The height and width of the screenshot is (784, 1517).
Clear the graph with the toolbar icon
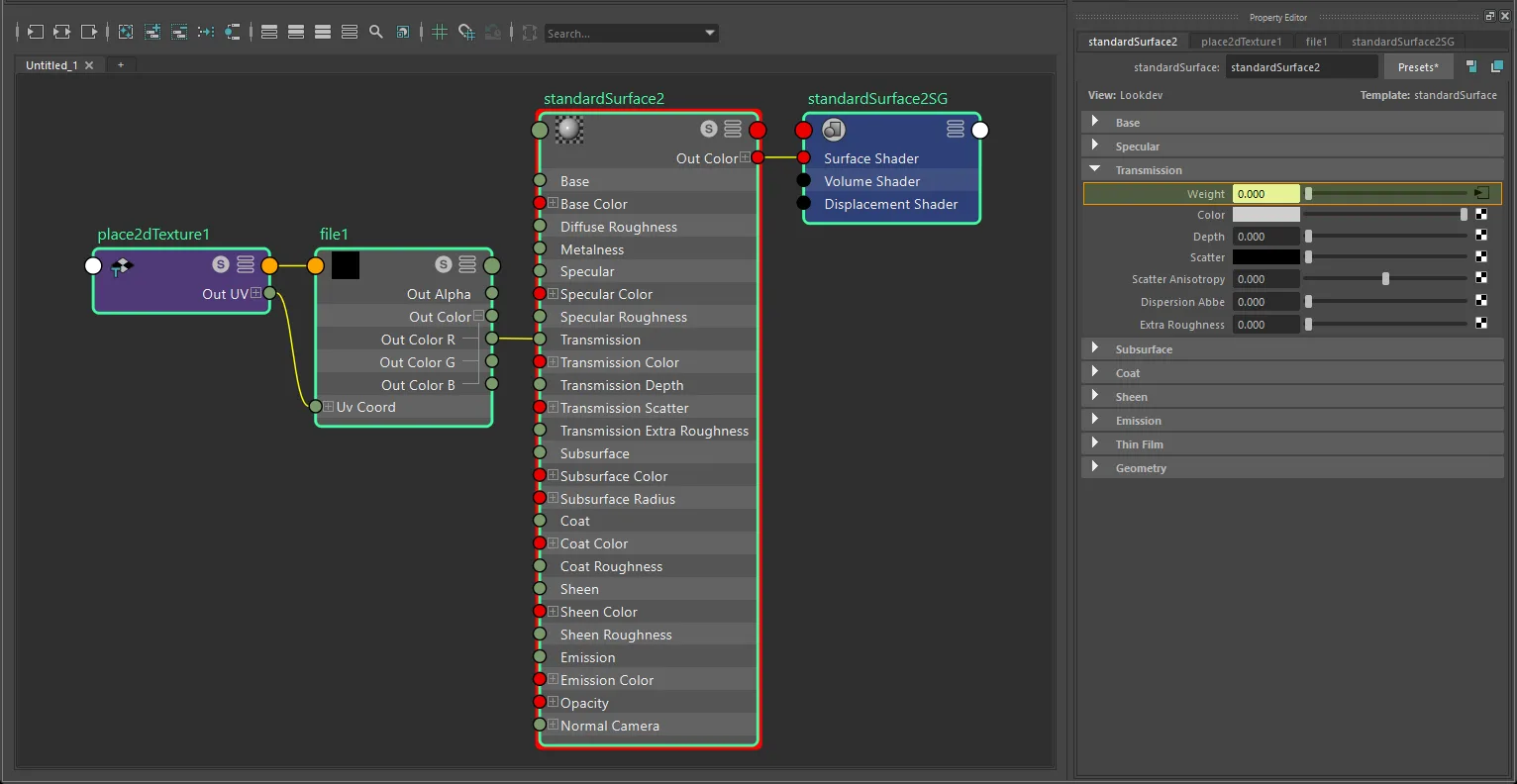(126, 33)
